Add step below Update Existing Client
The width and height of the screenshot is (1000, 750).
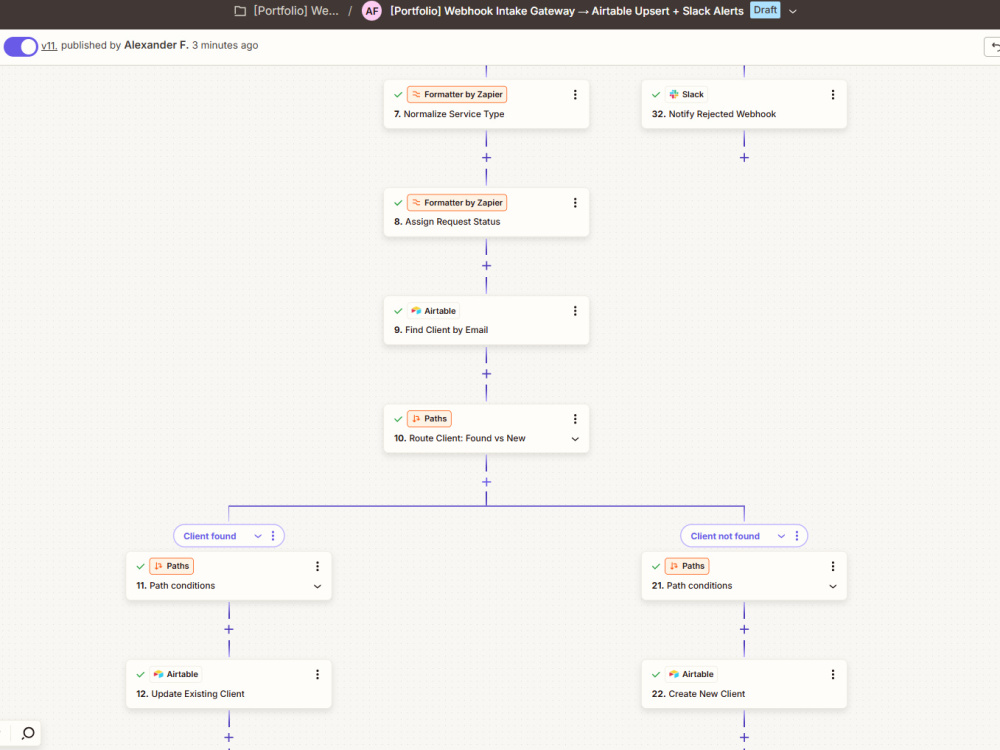229,737
